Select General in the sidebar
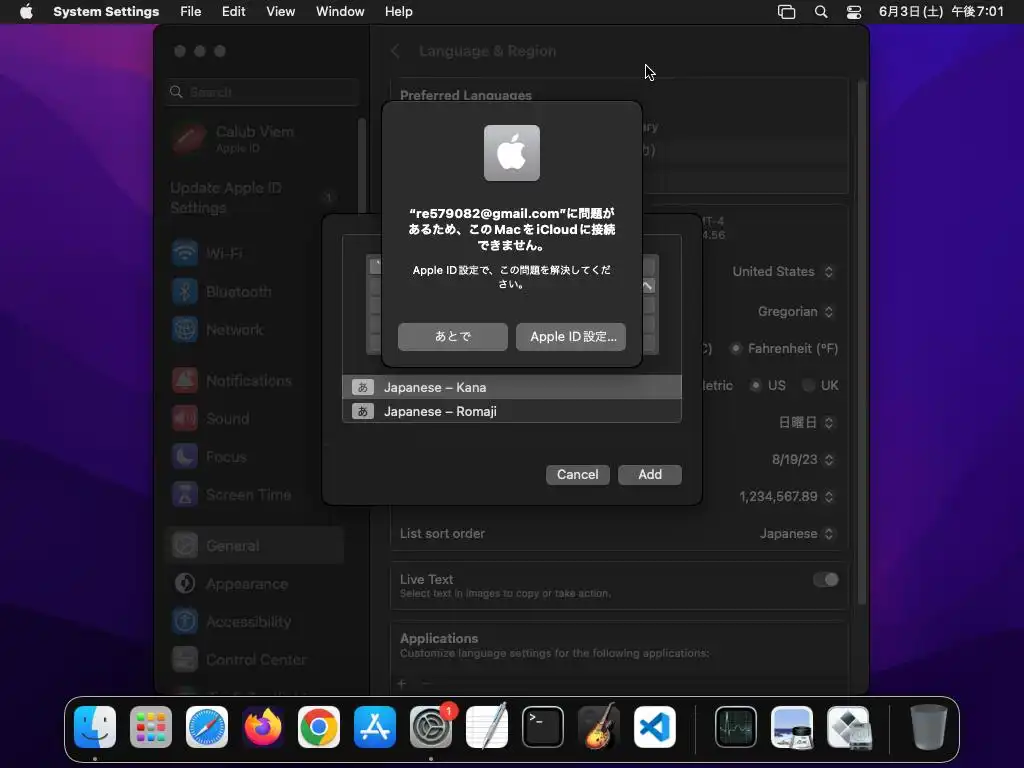 [x=255, y=545]
